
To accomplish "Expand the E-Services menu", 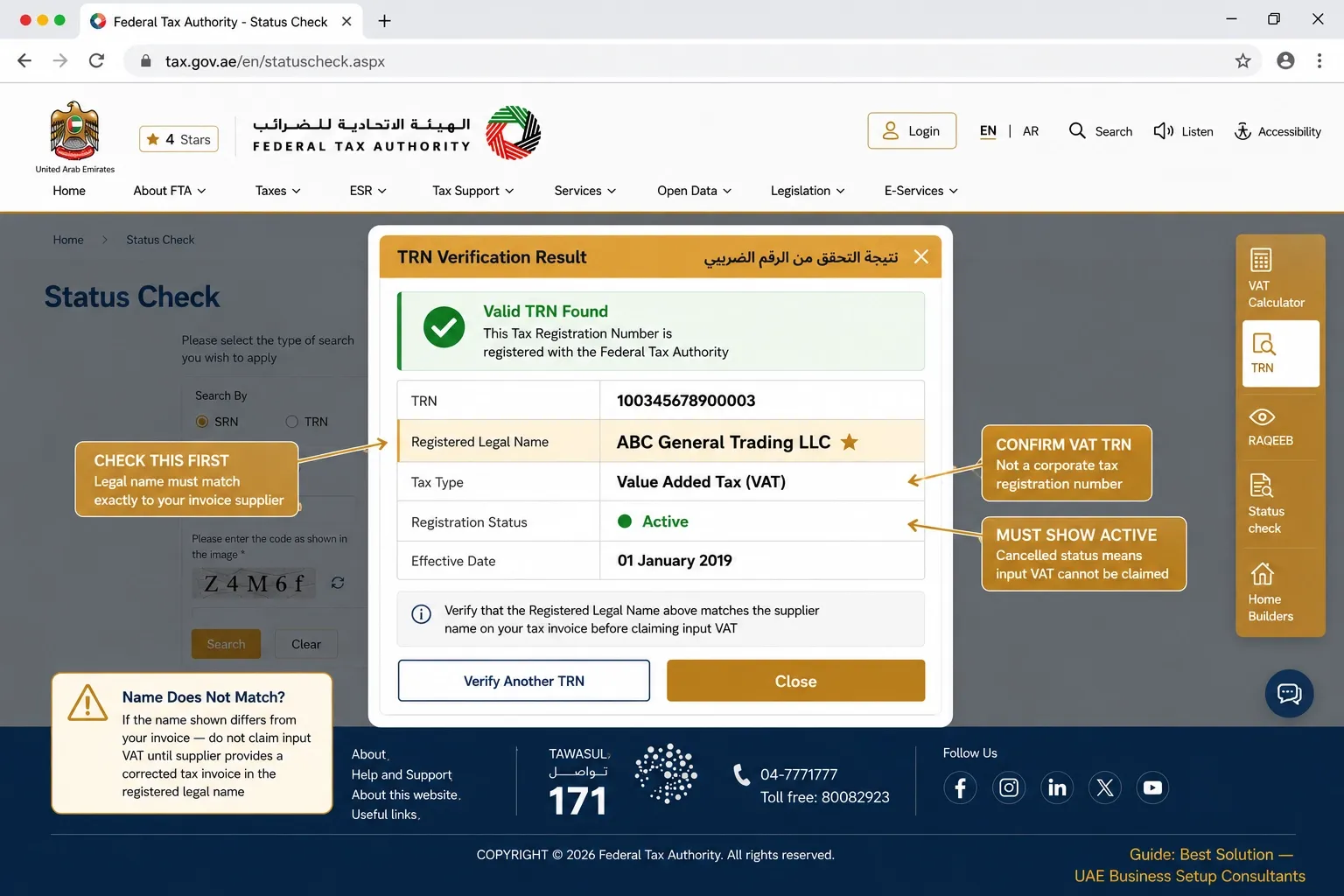I will pos(921,191).
